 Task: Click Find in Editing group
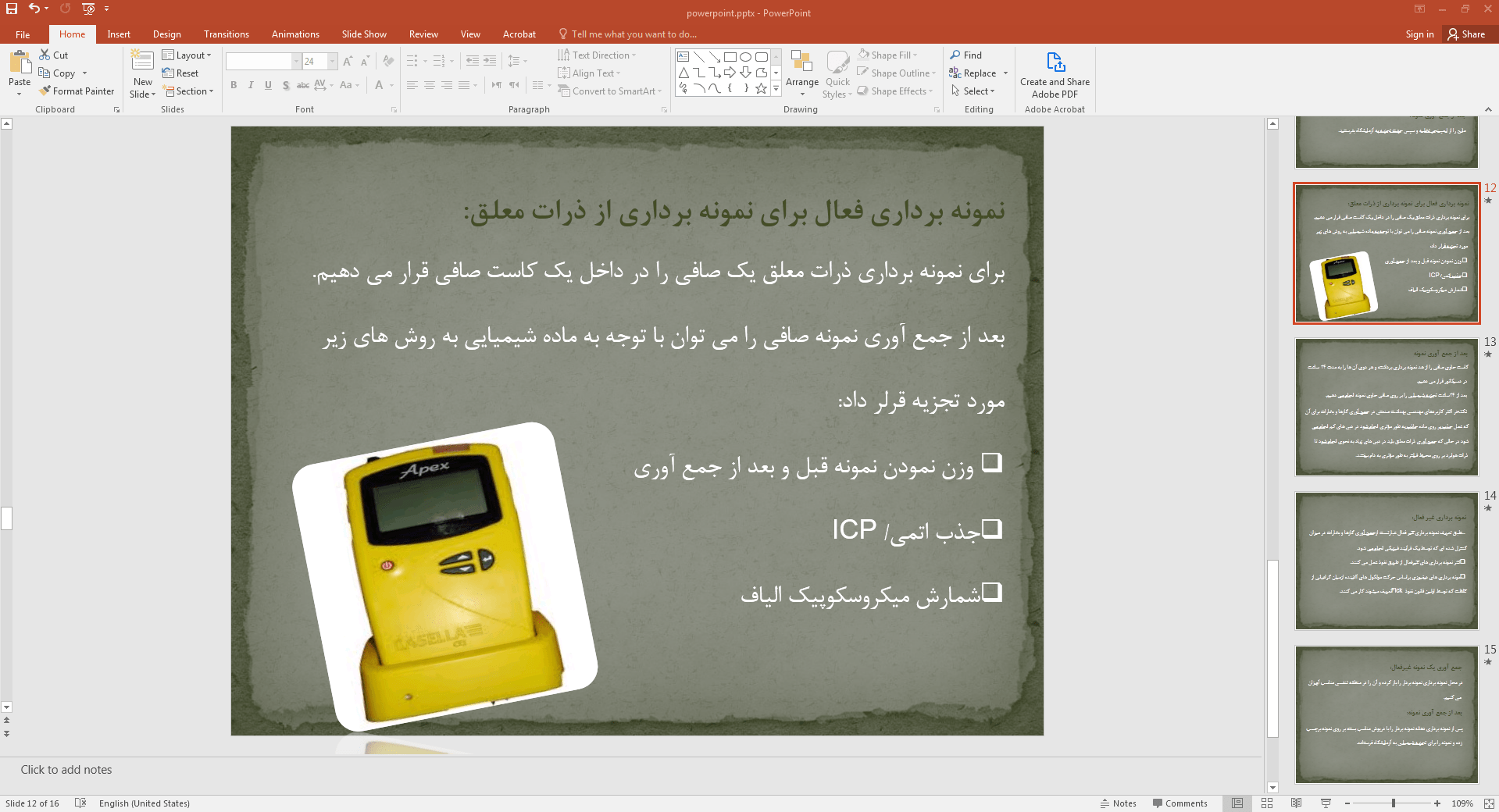coord(966,55)
